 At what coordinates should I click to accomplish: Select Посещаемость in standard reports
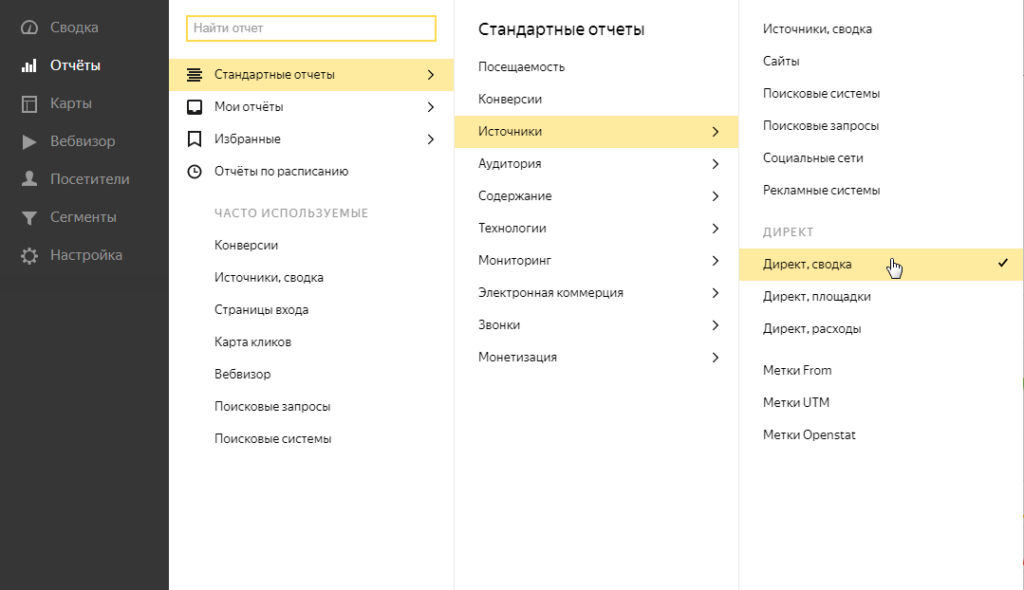point(521,67)
